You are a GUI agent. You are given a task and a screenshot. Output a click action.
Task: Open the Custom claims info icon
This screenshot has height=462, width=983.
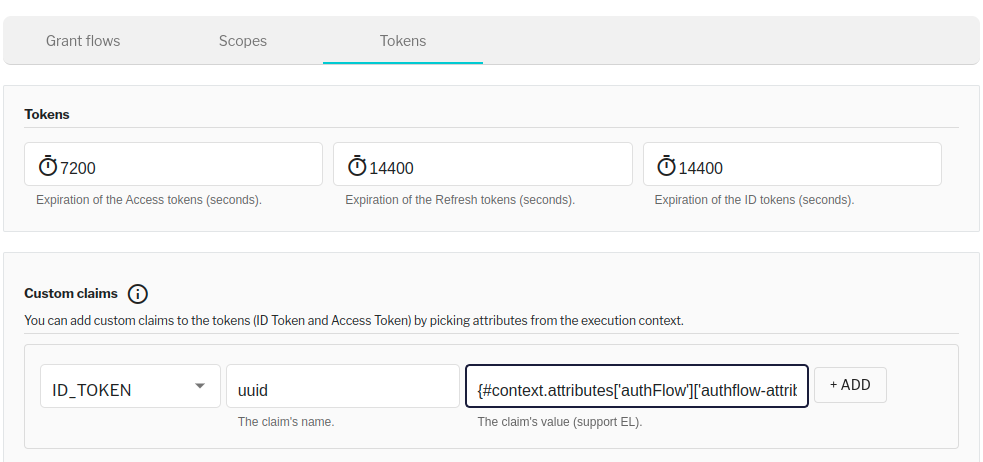(138, 294)
